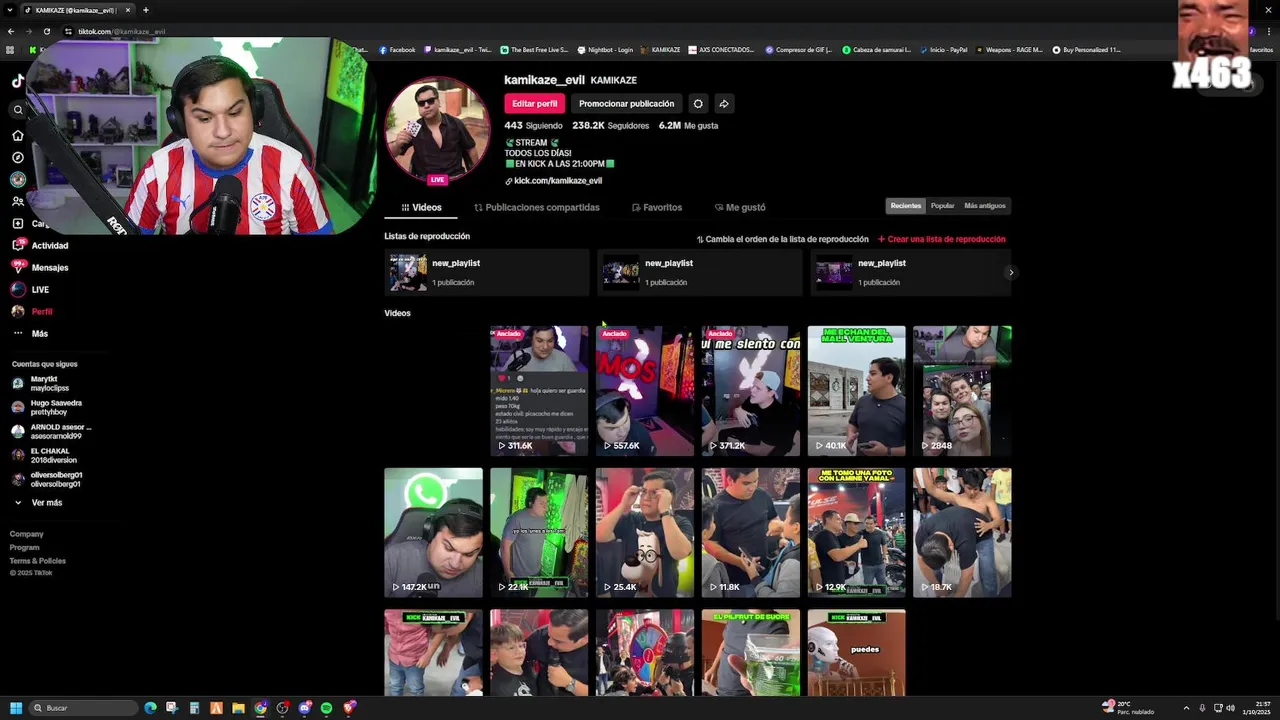This screenshot has height=720, width=1280.
Task: Open followed account Hugo Saavedra
Action: pos(48,407)
